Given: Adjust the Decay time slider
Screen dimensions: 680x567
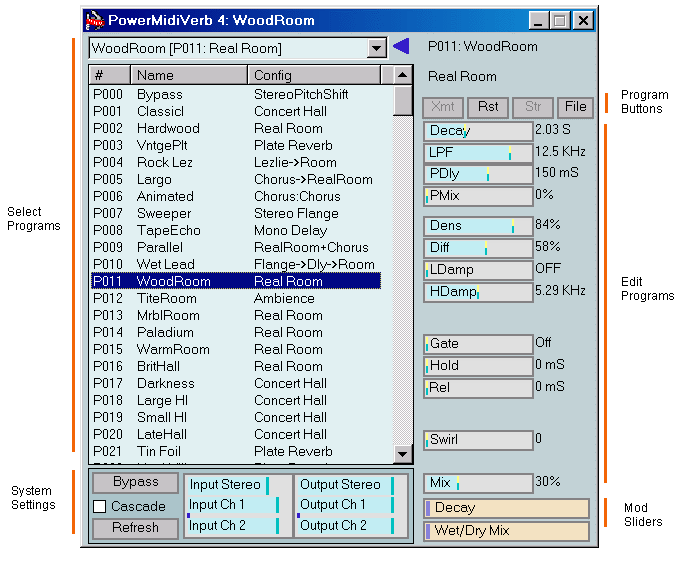Looking at the screenshot, I should [477, 131].
